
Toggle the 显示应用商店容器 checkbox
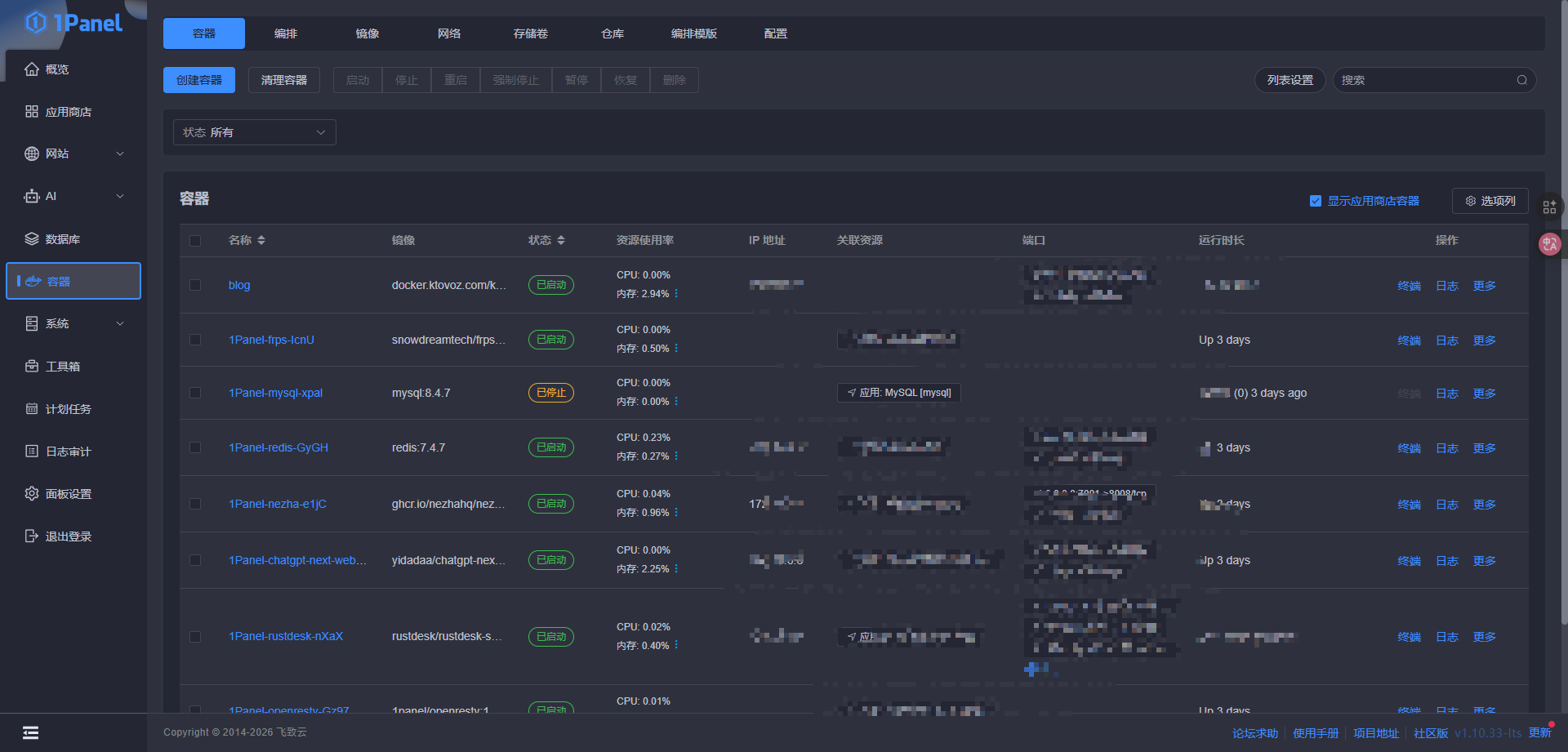click(x=1315, y=201)
